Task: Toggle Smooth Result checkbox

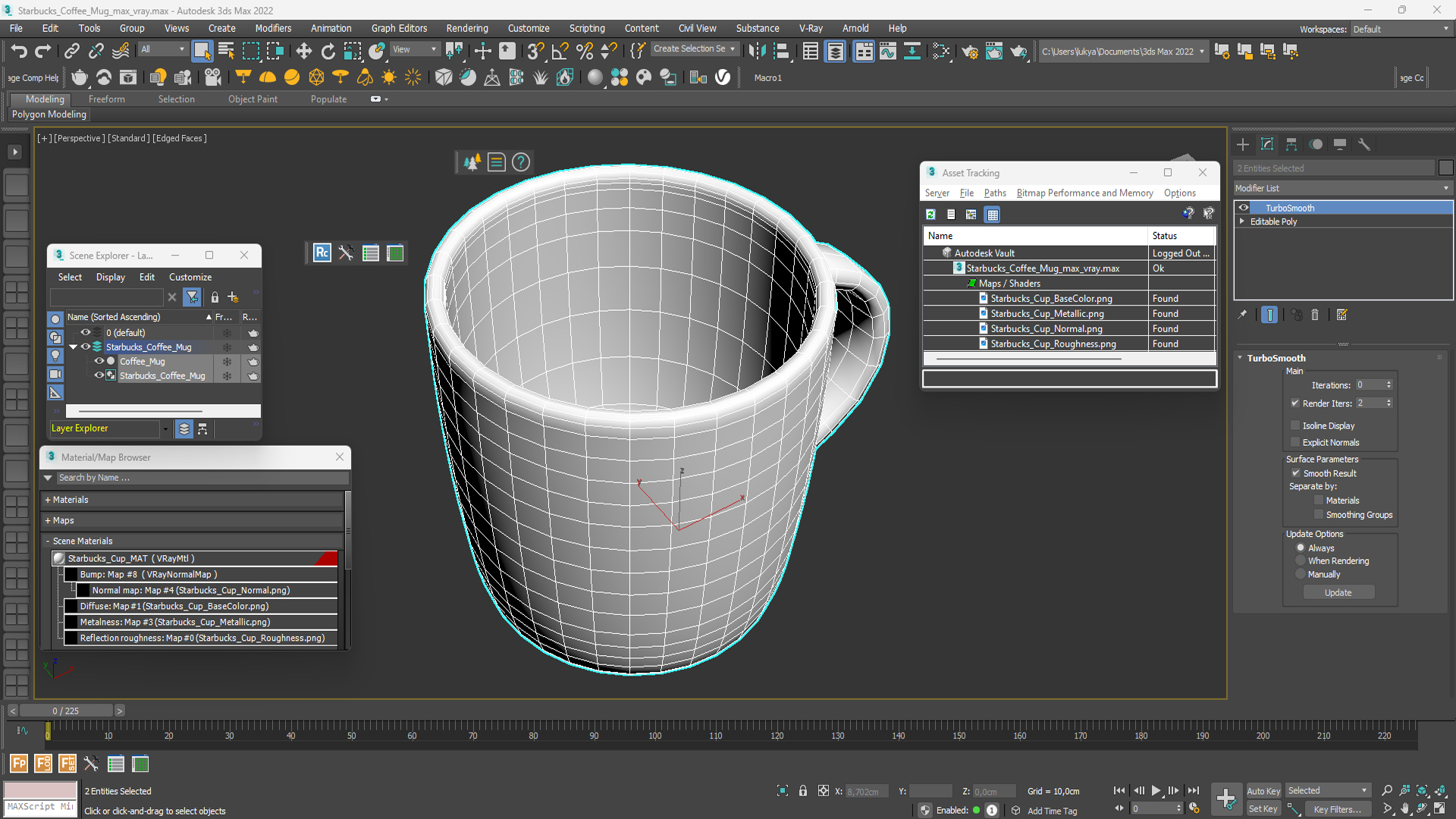Action: click(1296, 473)
